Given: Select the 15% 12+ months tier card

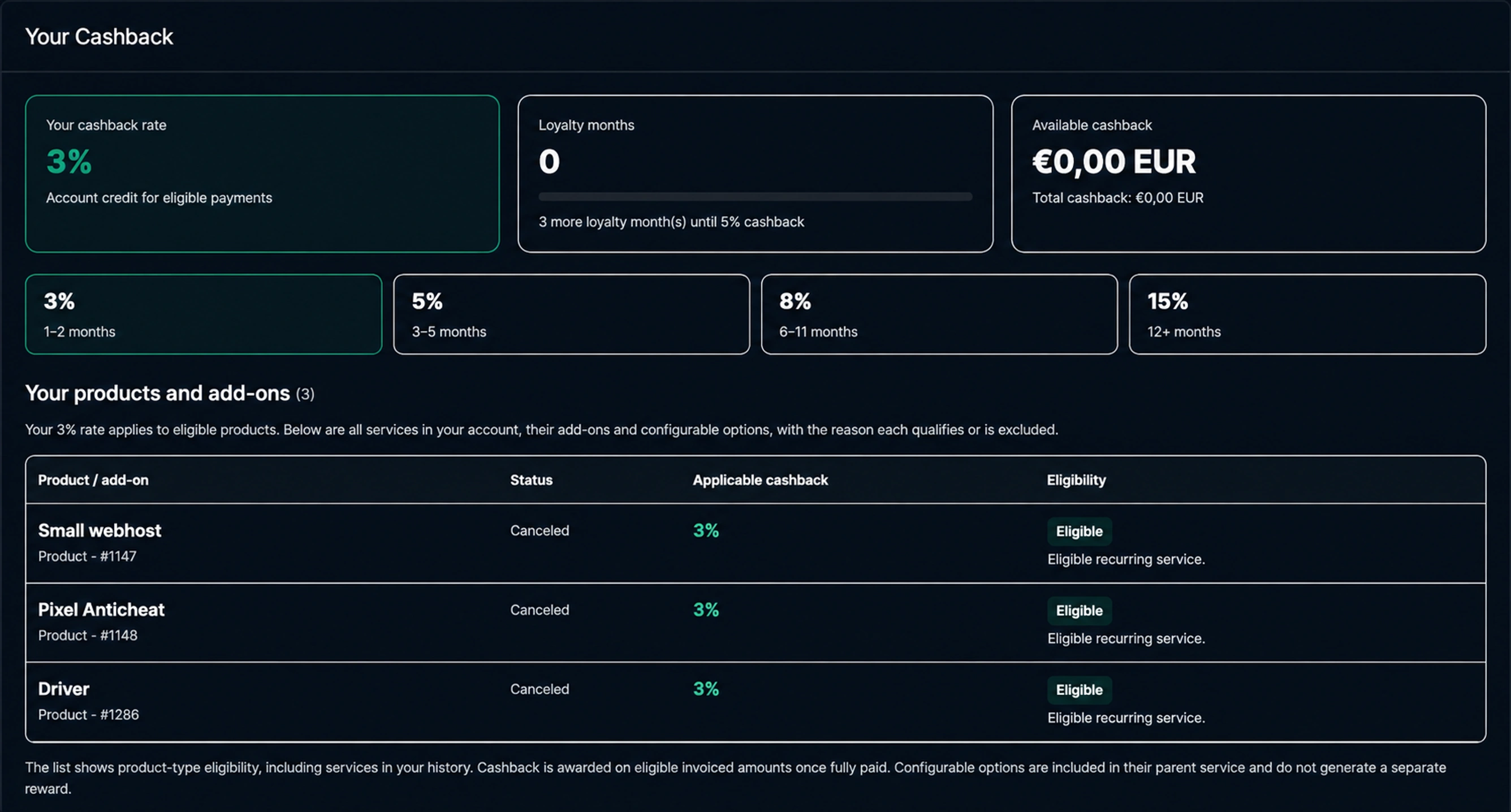Looking at the screenshot, I should point(1307,314).
